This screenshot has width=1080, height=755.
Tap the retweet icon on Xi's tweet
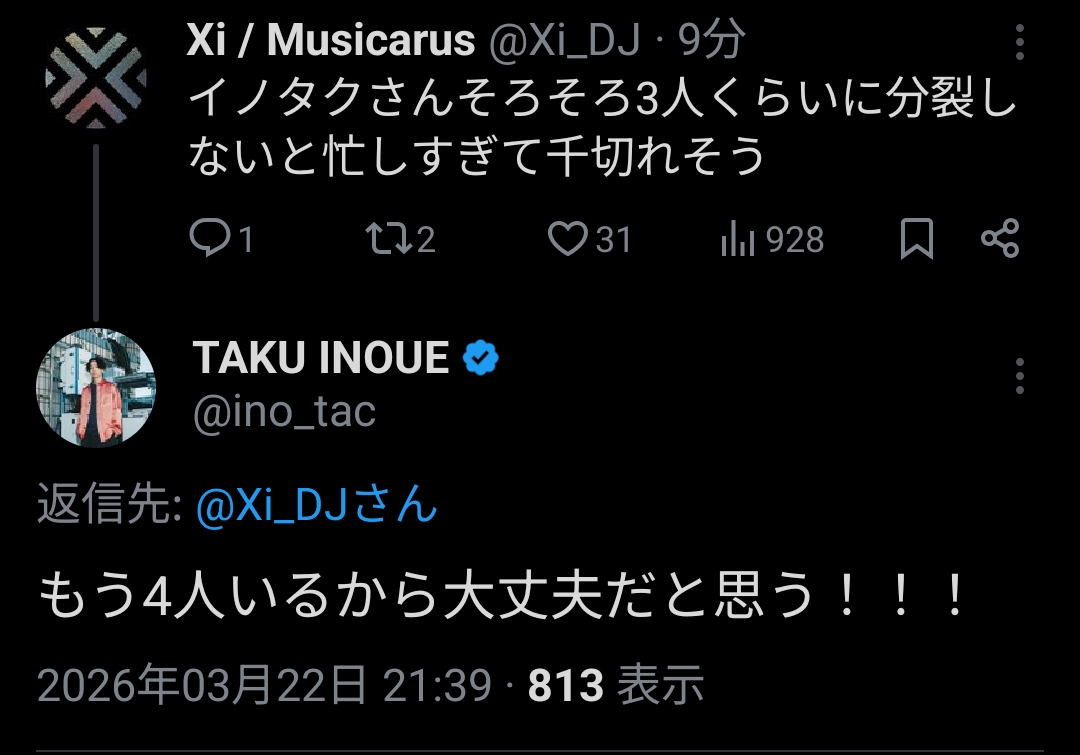pos(383,240)
